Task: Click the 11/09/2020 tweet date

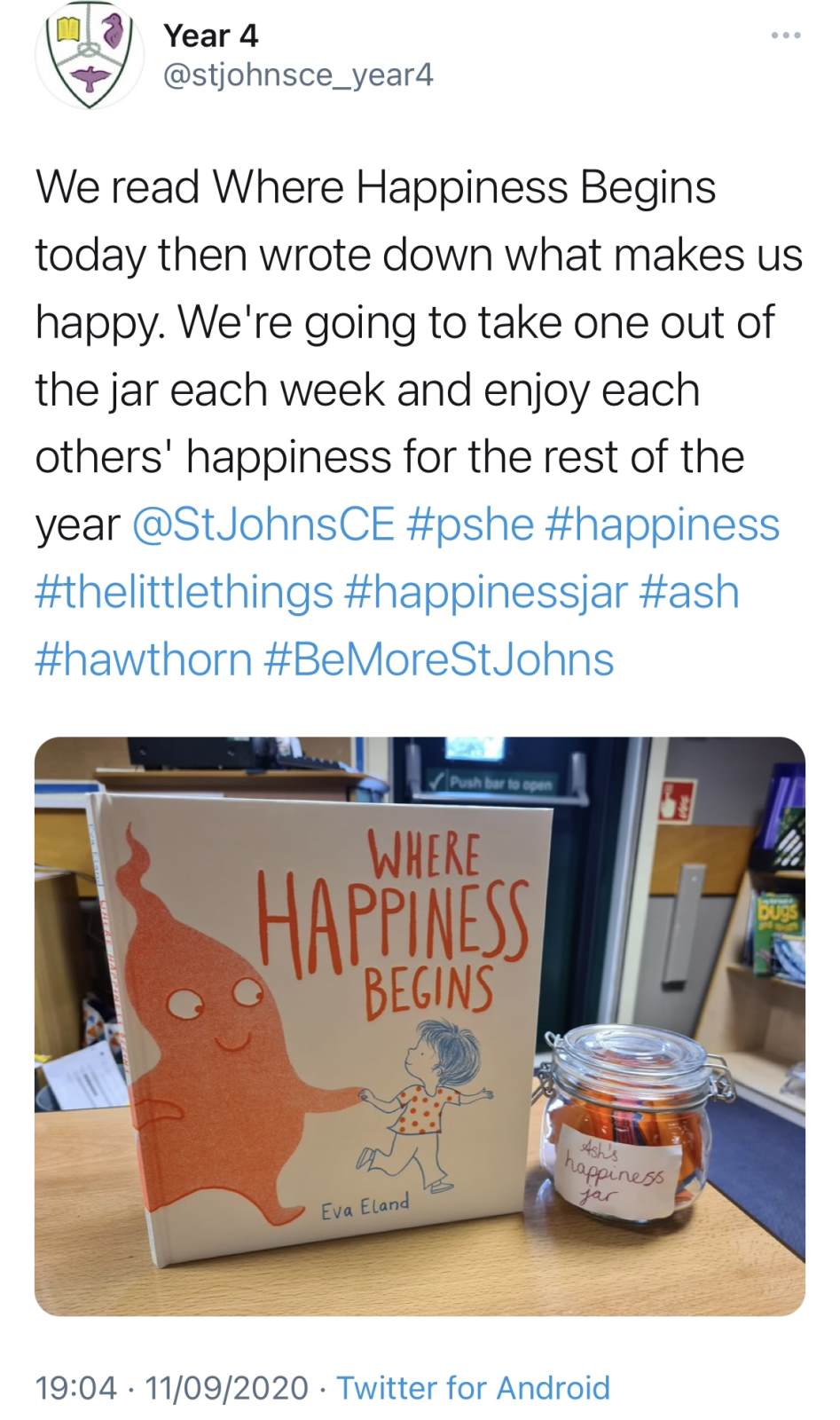Action: click(x=226, y=1387)
